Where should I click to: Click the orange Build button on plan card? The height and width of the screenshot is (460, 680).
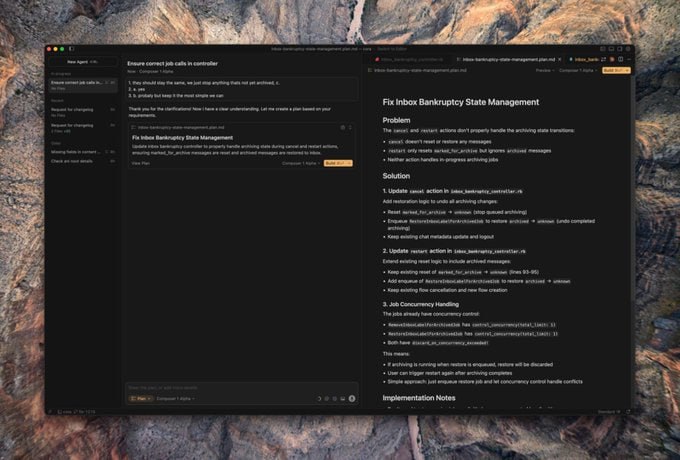click(x=338, y=162)
